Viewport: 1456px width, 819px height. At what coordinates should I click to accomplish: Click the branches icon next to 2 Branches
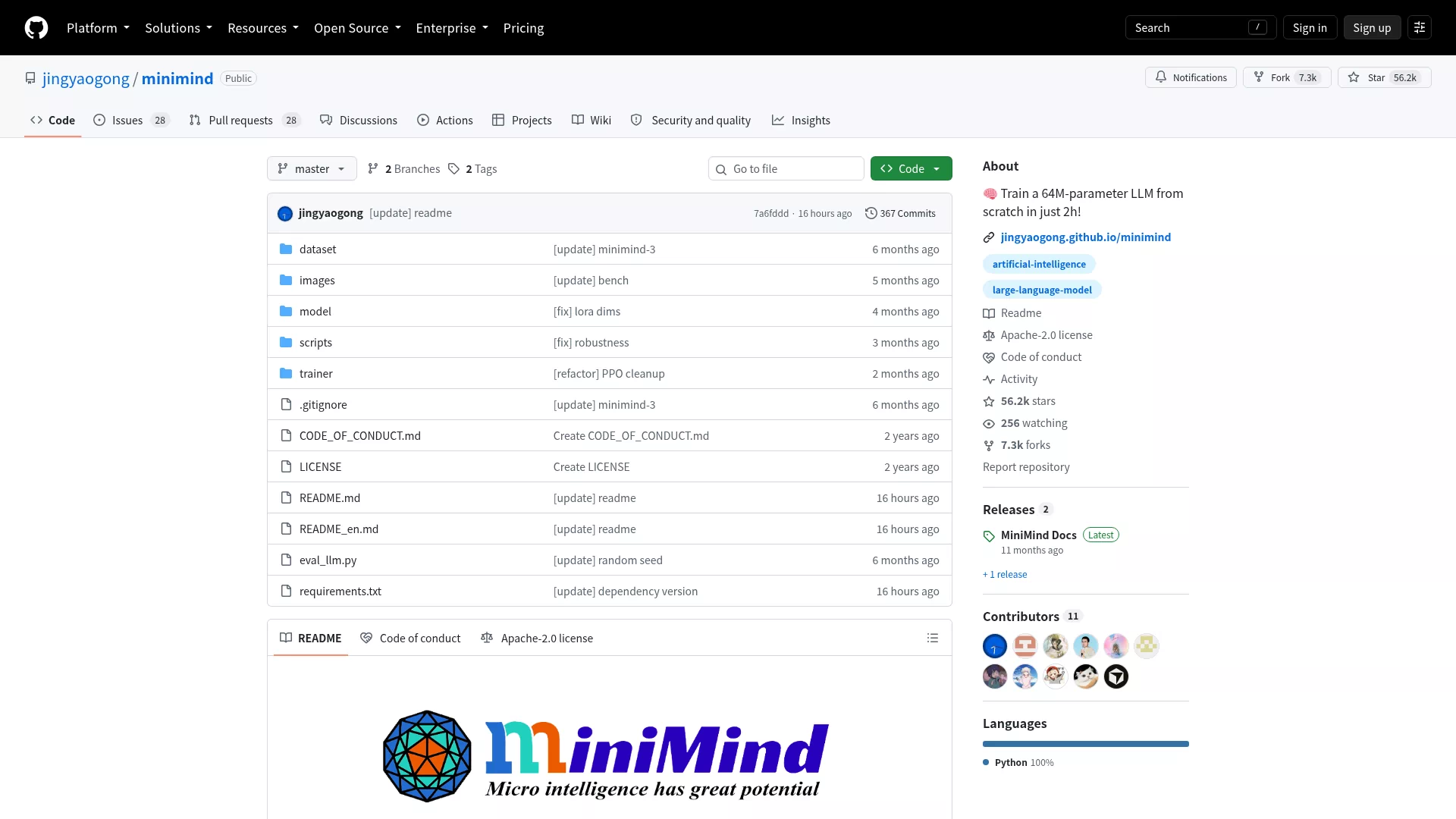(x=373, y=169)
